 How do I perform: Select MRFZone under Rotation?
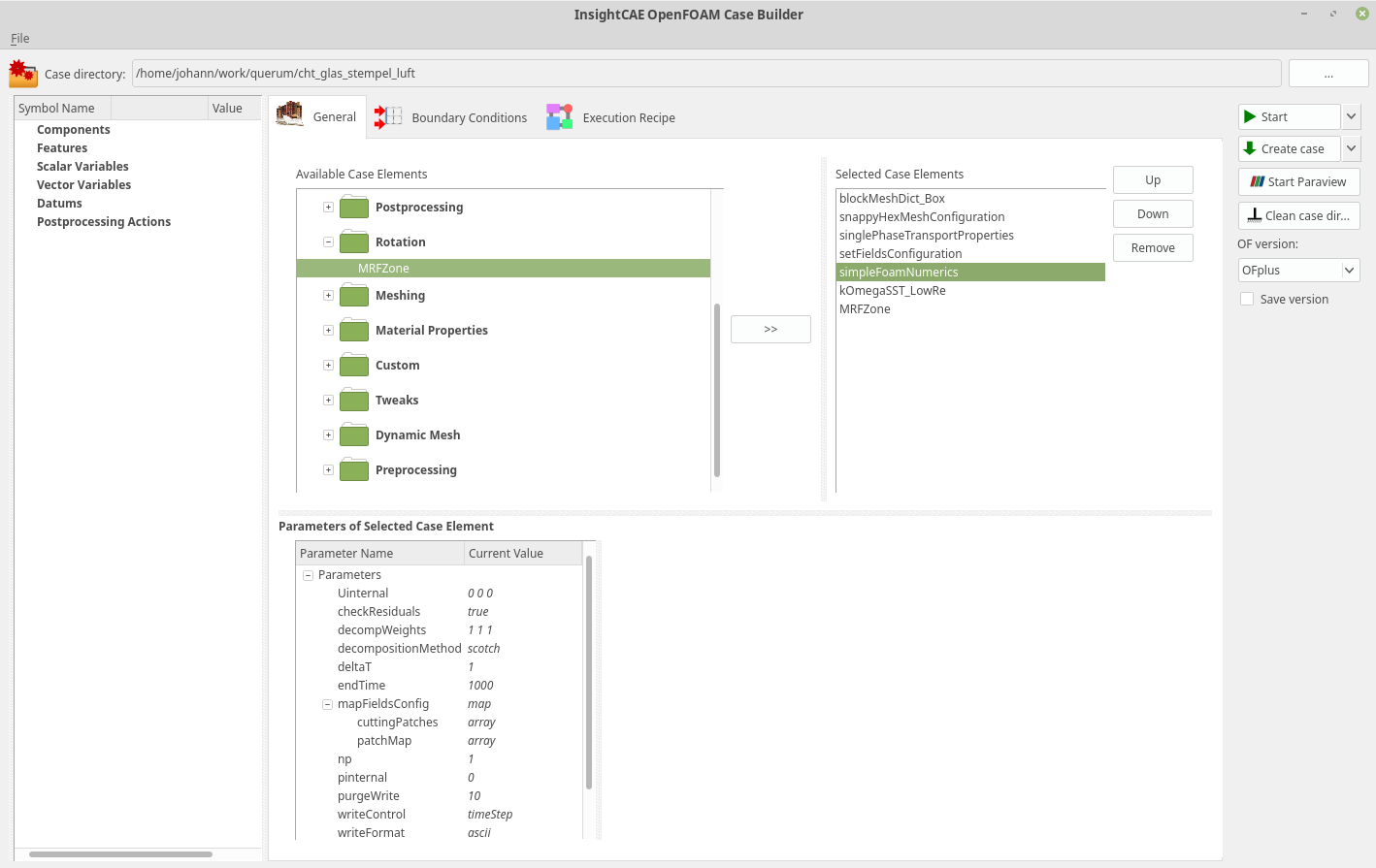coord(504,268)
